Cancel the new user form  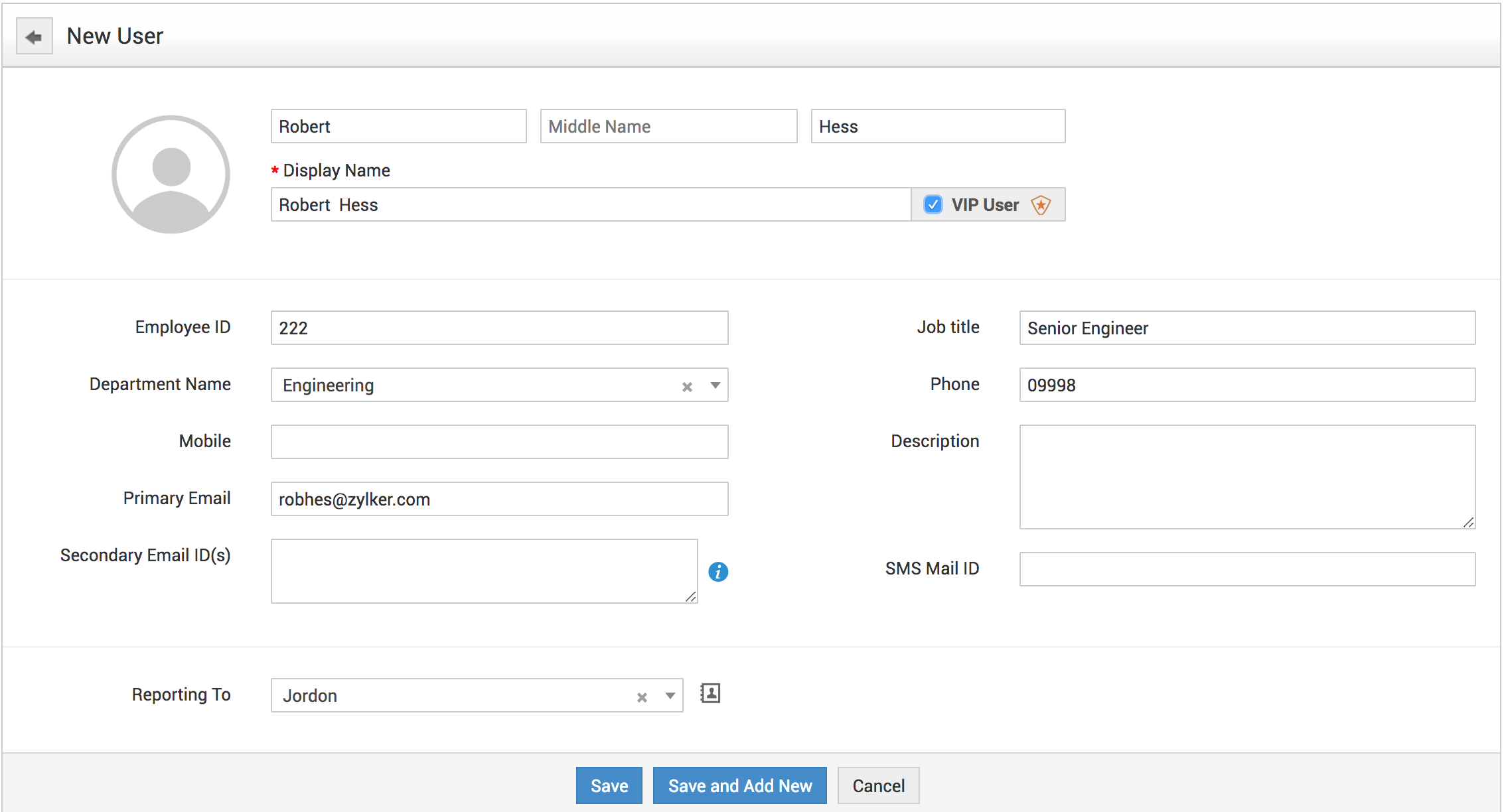coord(877,785)
